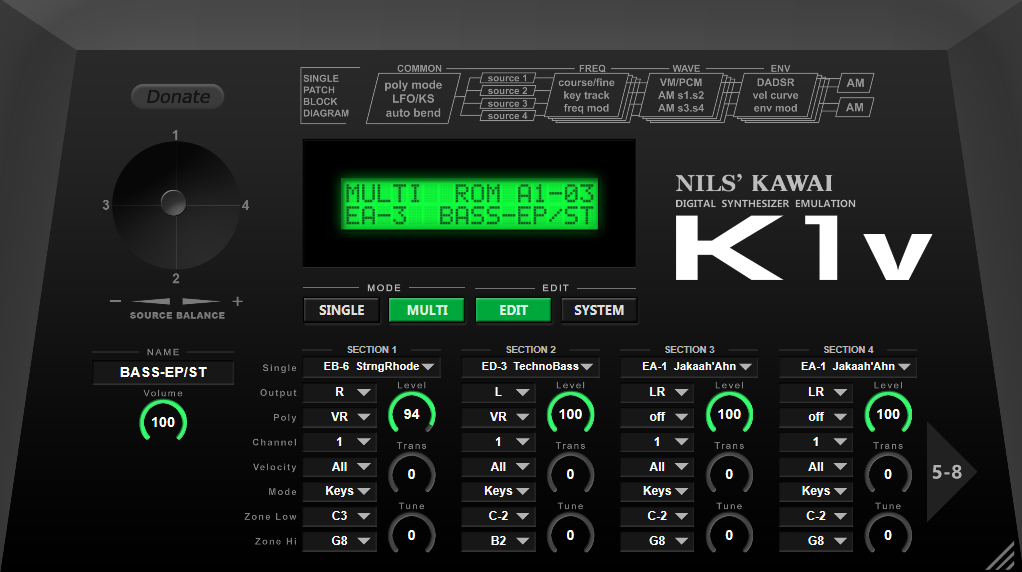Expand Section 3 Poly dropdown
The height and width of the screenshot is (572, 1022).
tap(657, 417)
